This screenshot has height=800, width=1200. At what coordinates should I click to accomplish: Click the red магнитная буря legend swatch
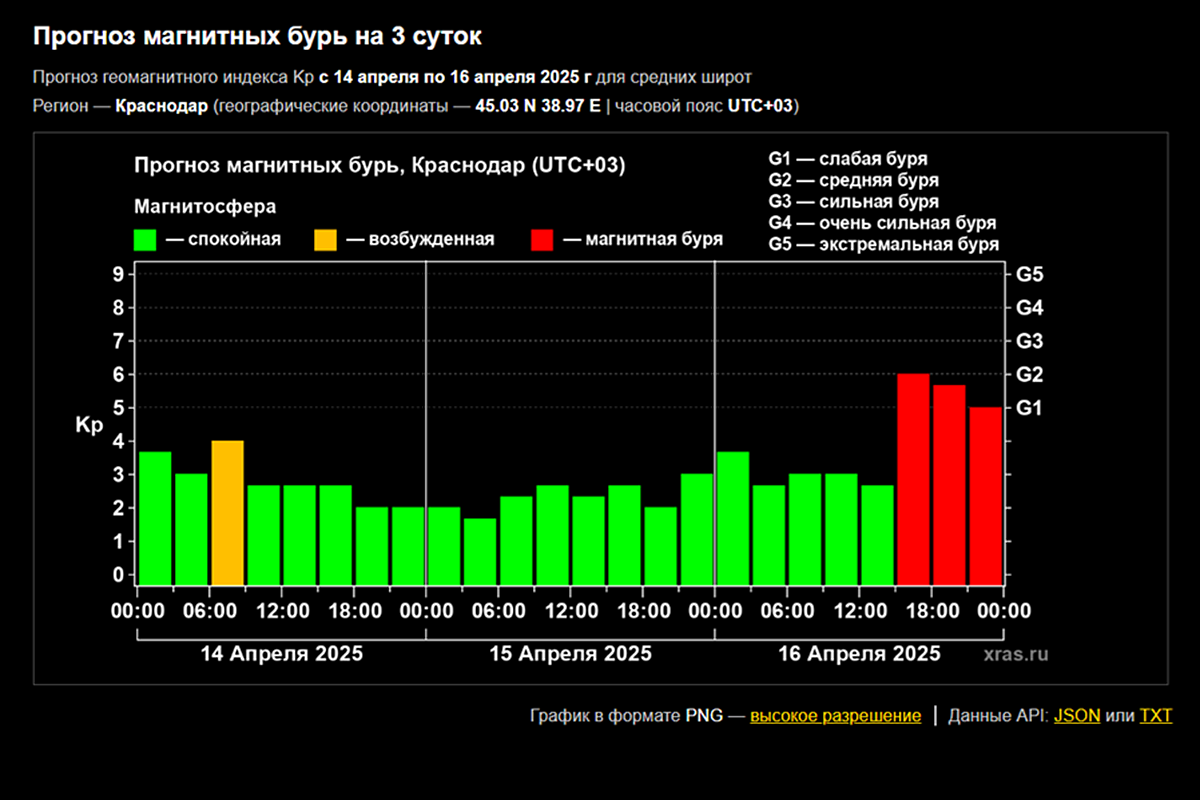coord(542,240)
